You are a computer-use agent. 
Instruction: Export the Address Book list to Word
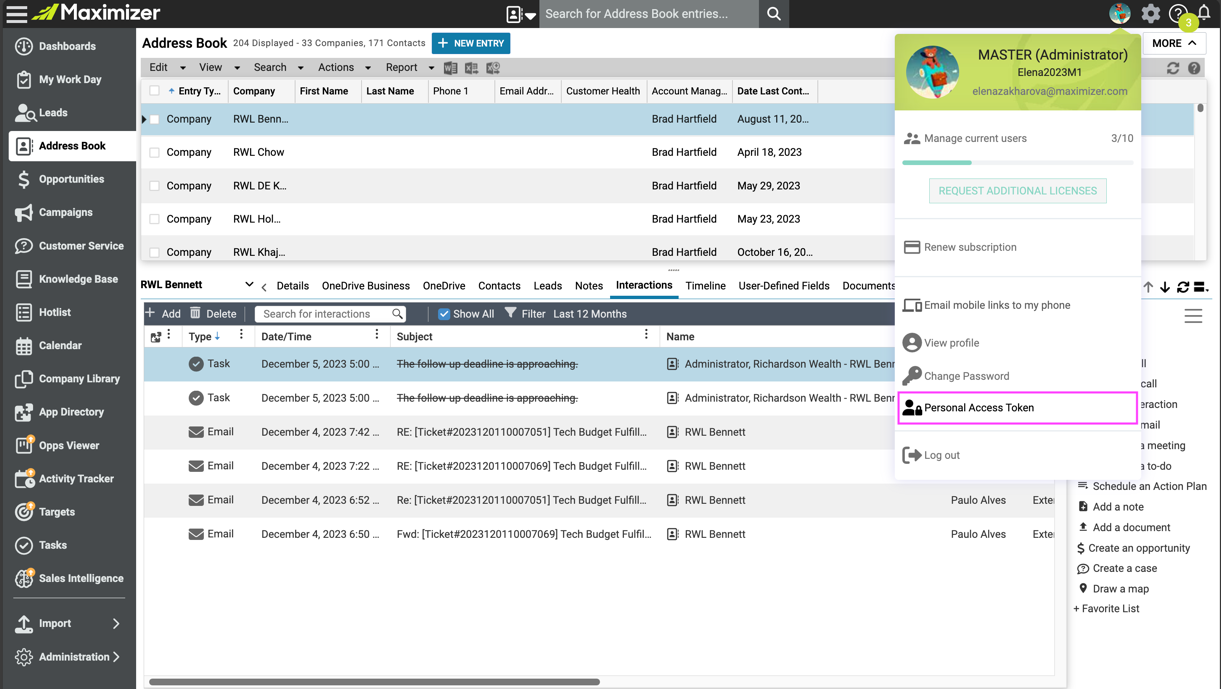451,68
